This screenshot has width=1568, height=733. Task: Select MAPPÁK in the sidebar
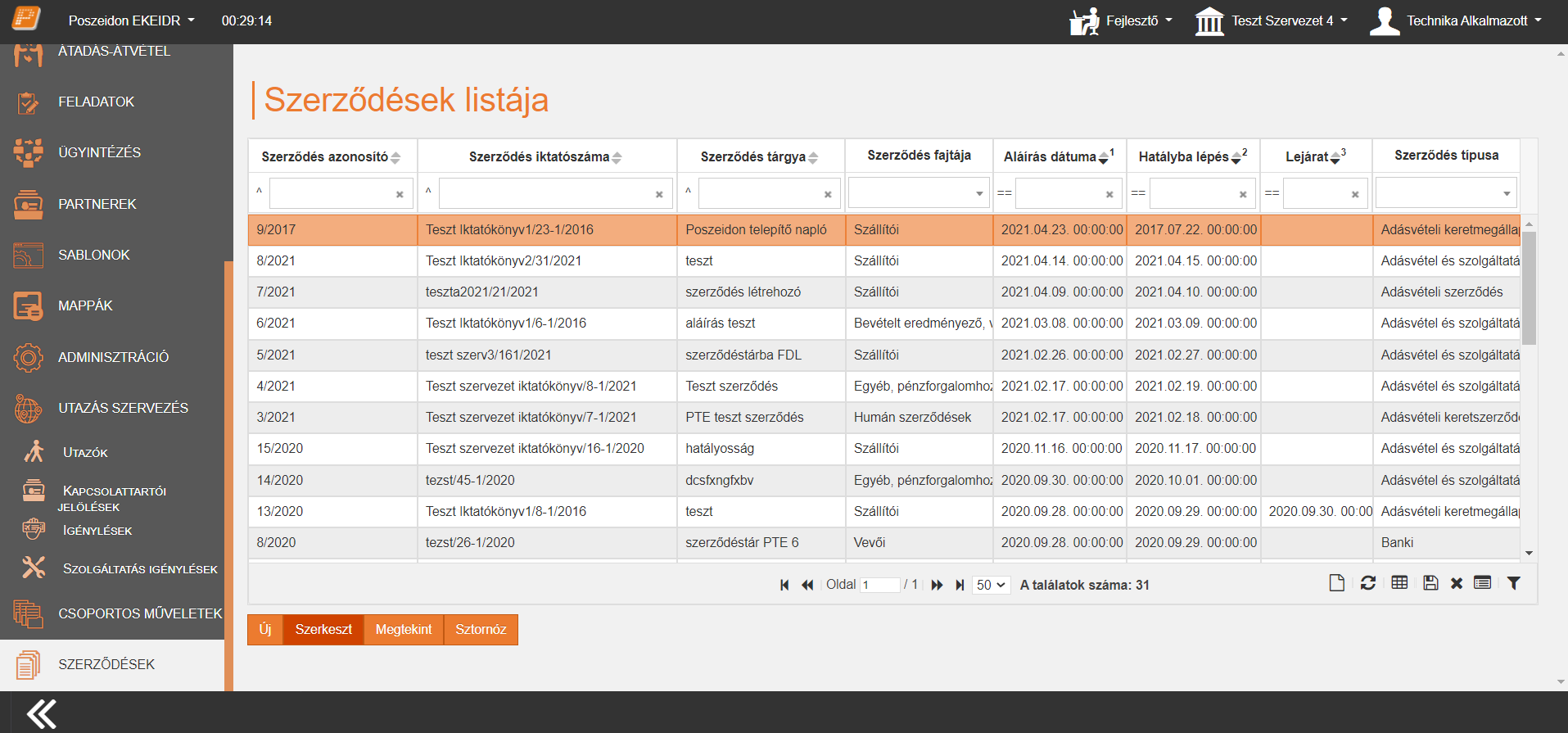pyautogui.click(x=85, y=306)
